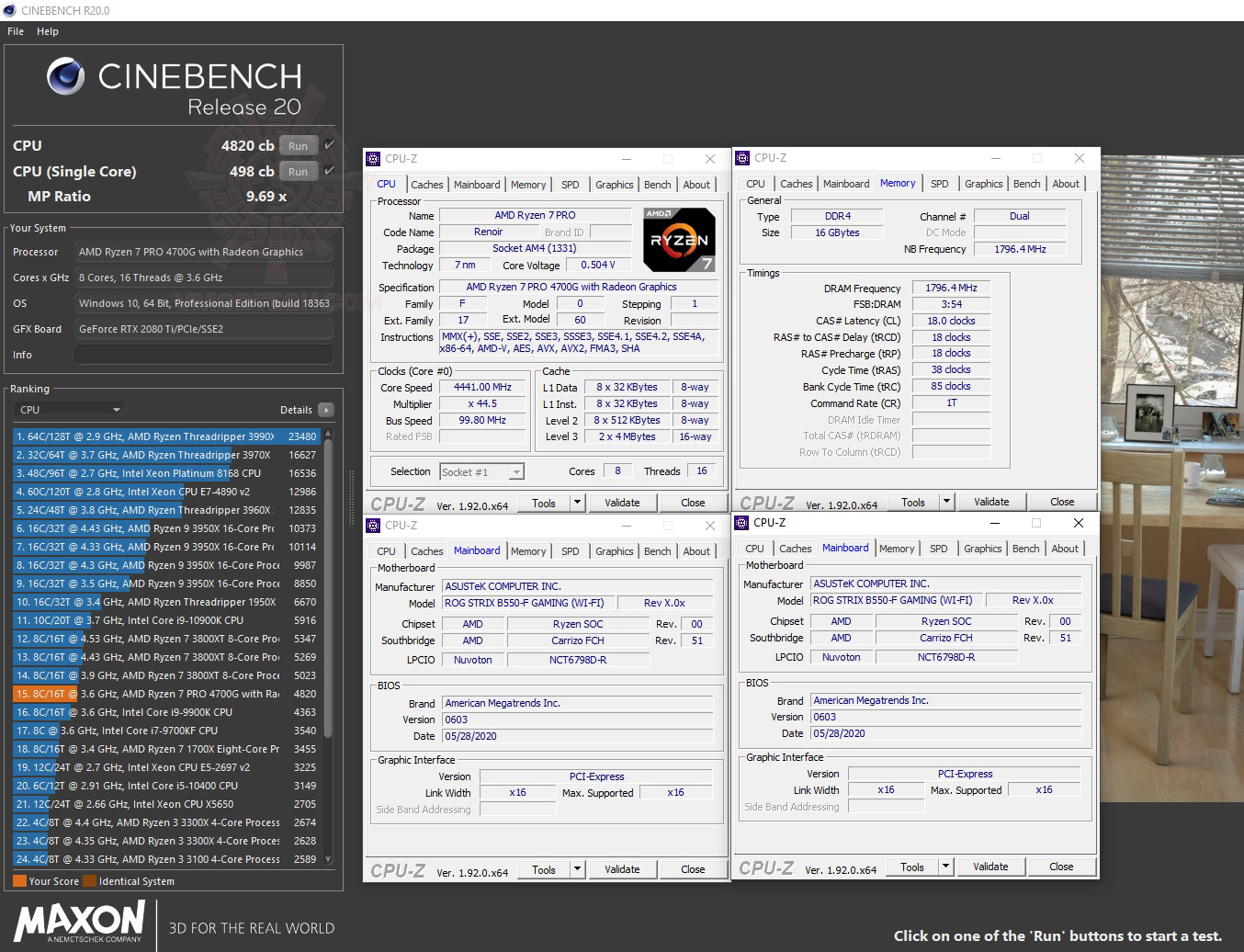The width and height of the screenshot is (1244, 952).
Task: Click the orange Your Score color swatch
Action: coord(19,881)
